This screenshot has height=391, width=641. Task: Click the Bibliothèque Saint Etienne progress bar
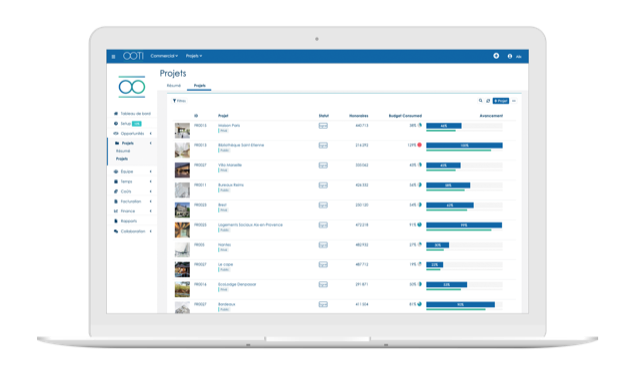(x=464, y=146)
